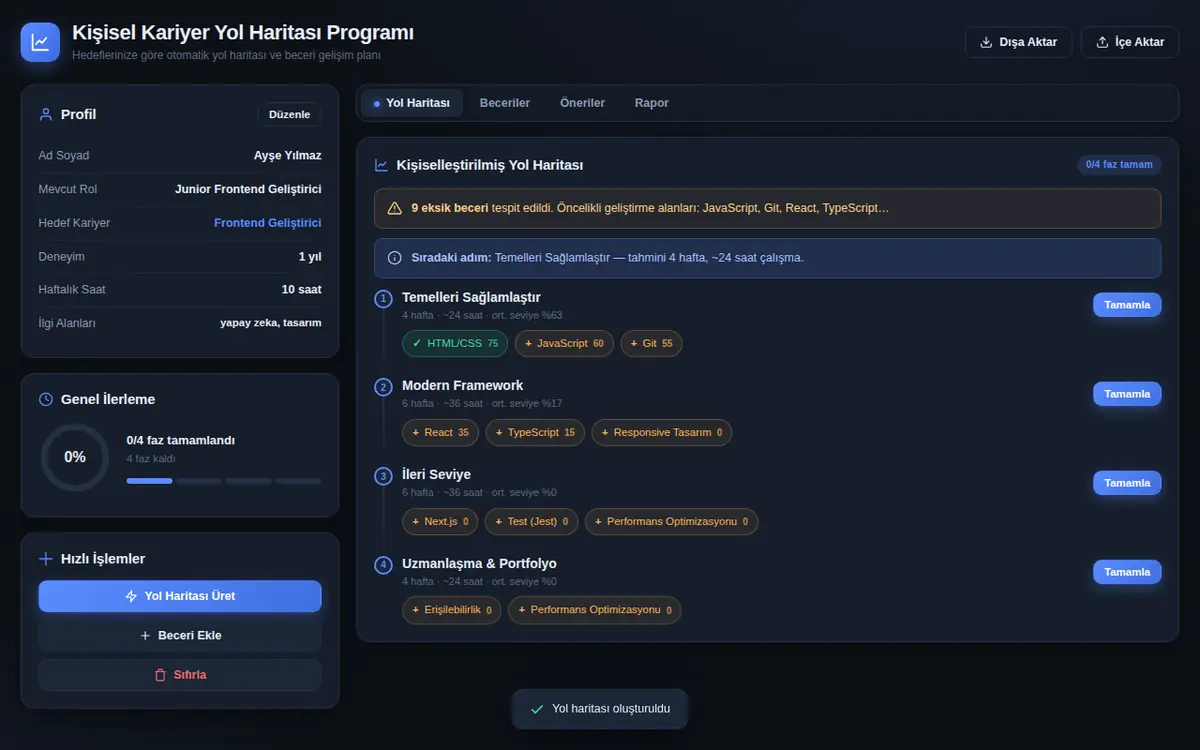This screenshot has width=1200, height=750.
Task: Click the Genel İlerleme clock icon
Action: tap(45, 399)
